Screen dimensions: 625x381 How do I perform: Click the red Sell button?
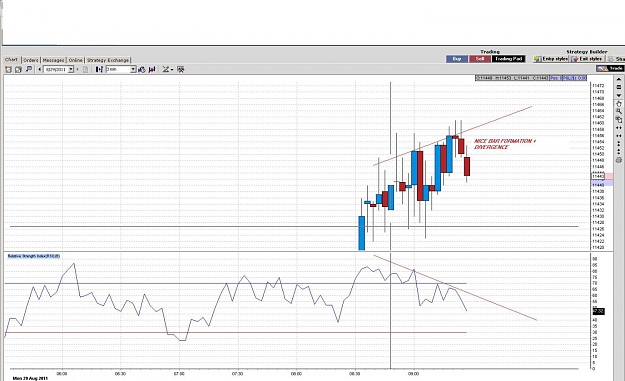pos(480,59)
